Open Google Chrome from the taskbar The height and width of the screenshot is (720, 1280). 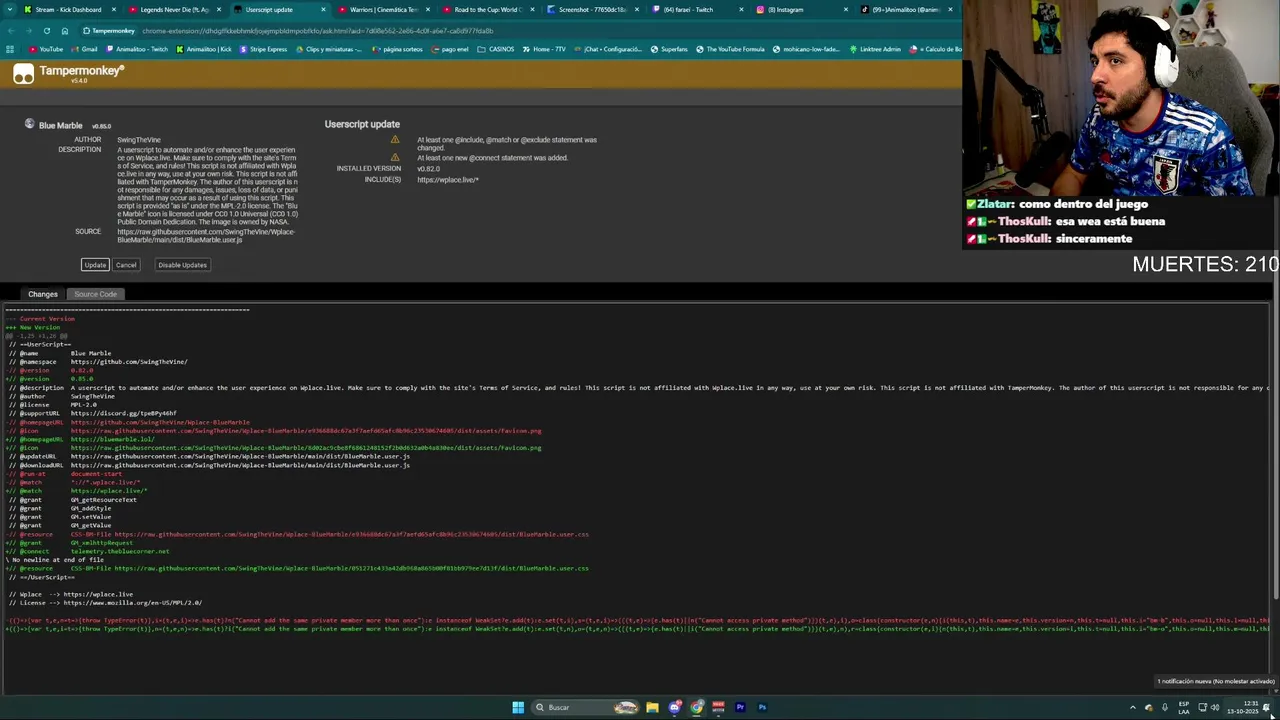click(x=697, y=707)
